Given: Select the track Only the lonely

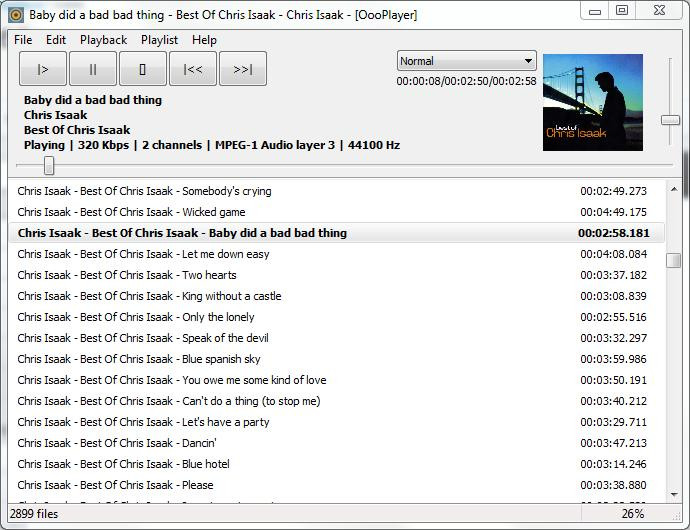Looking at the screenshot, I should point(337,317).
